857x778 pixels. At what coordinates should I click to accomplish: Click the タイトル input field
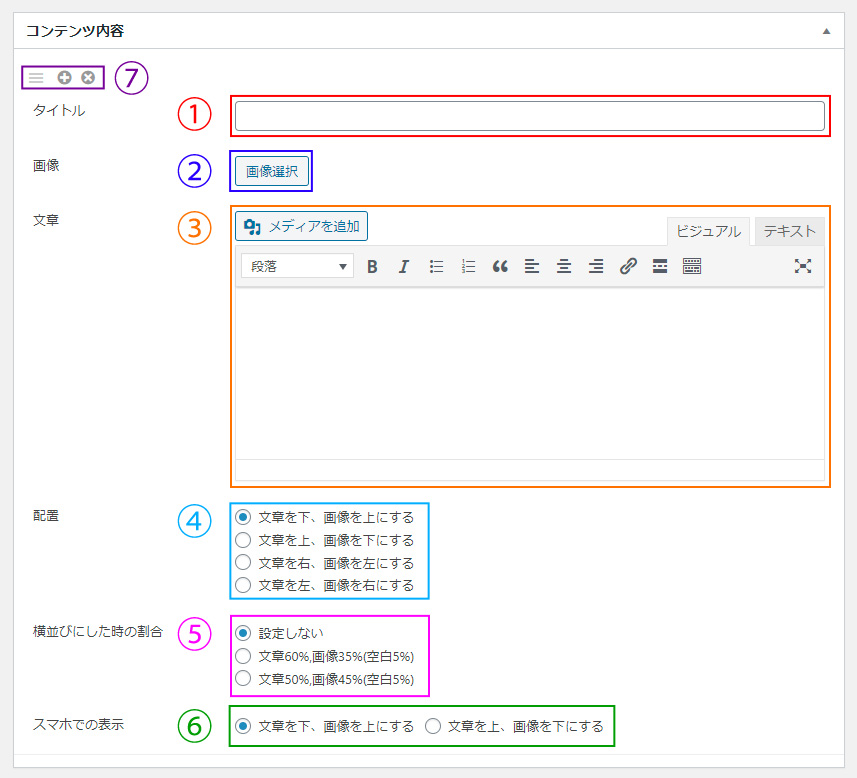[530, 115]
